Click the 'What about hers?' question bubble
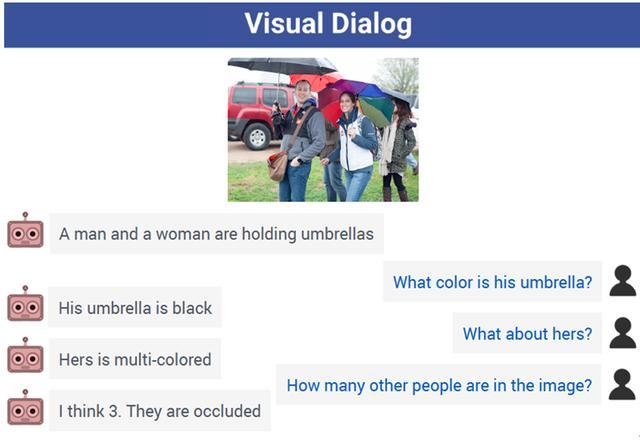This screenshot has height=444, width=640. click(x=527, y=333)
